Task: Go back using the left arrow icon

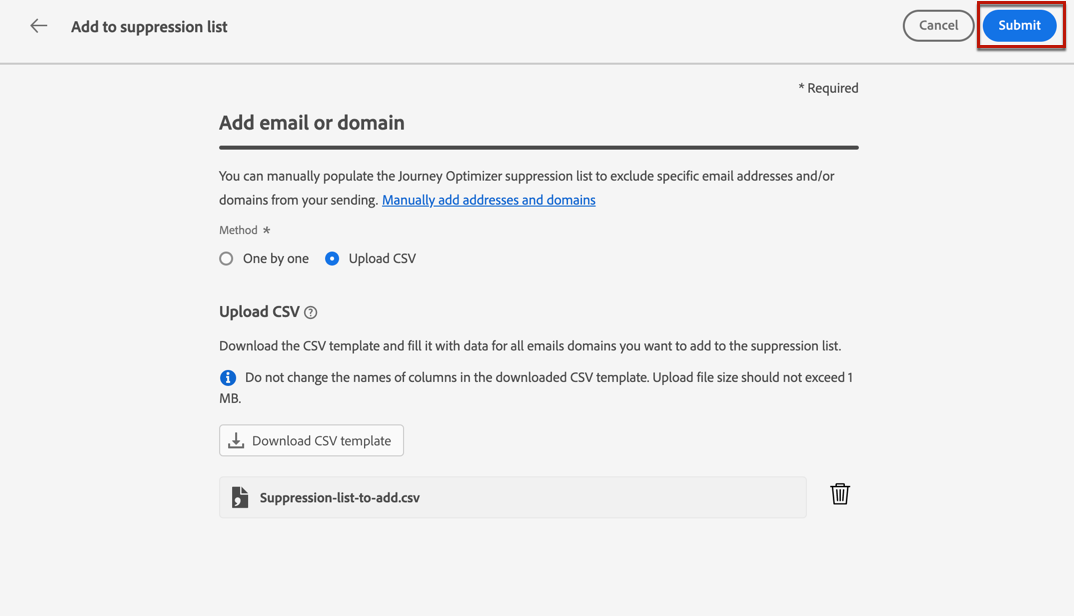Action: pos(38,26)
